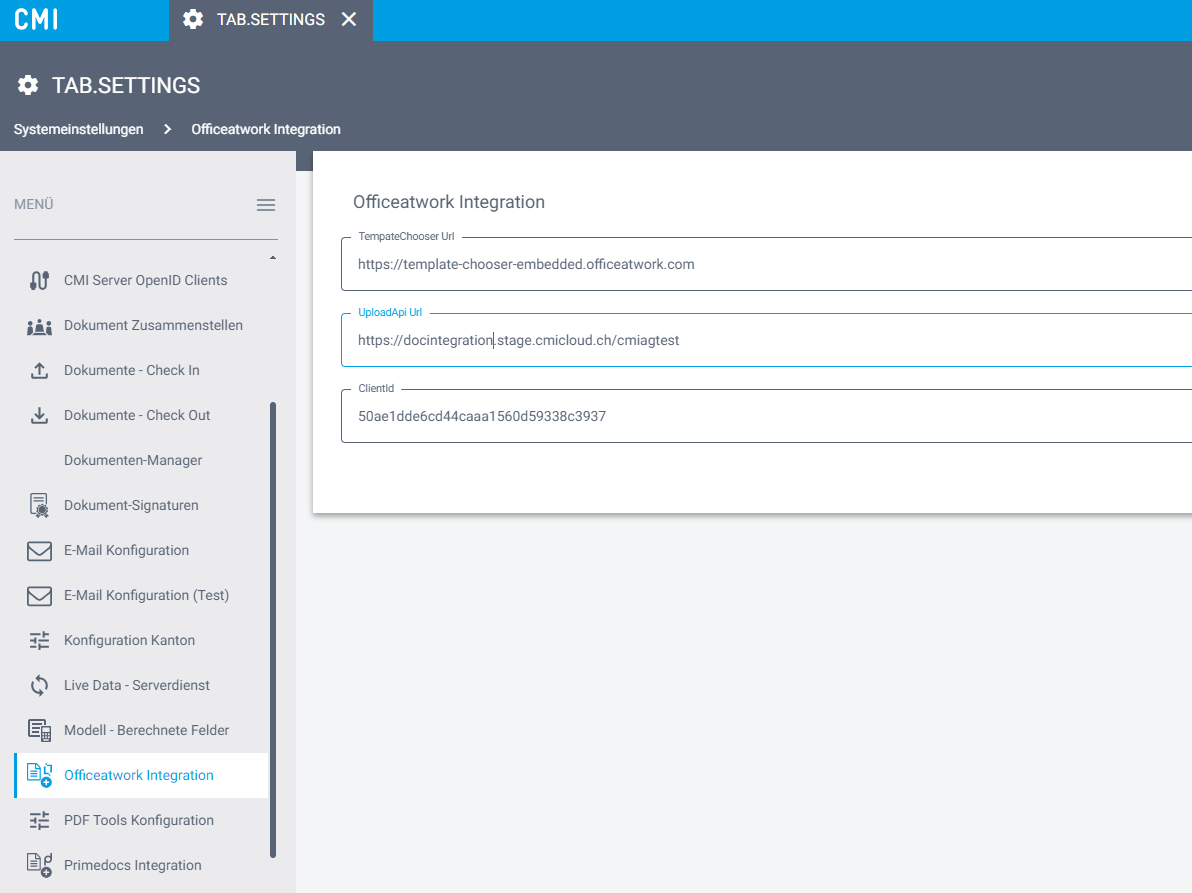Click Dokument-Signaturen certificate icon
The image size is (1192, 893).
(x=40, y=505)
